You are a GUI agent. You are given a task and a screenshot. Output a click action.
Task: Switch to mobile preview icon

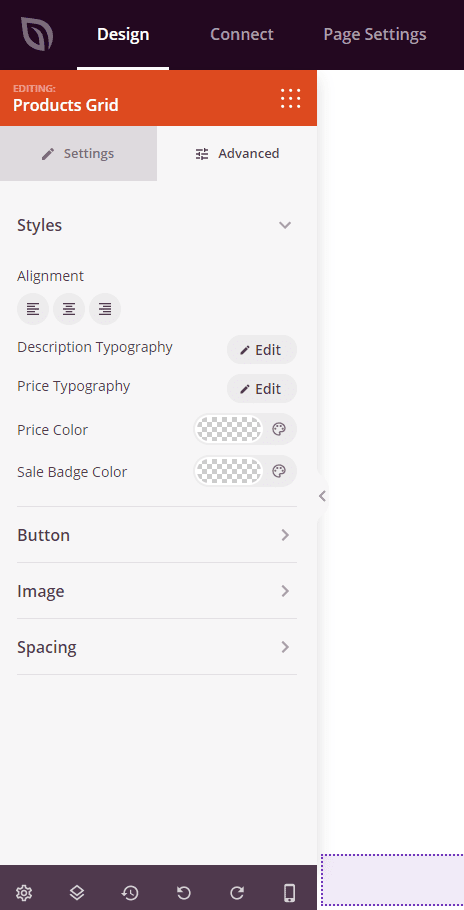pyautogui.click(x=289, y=893)
